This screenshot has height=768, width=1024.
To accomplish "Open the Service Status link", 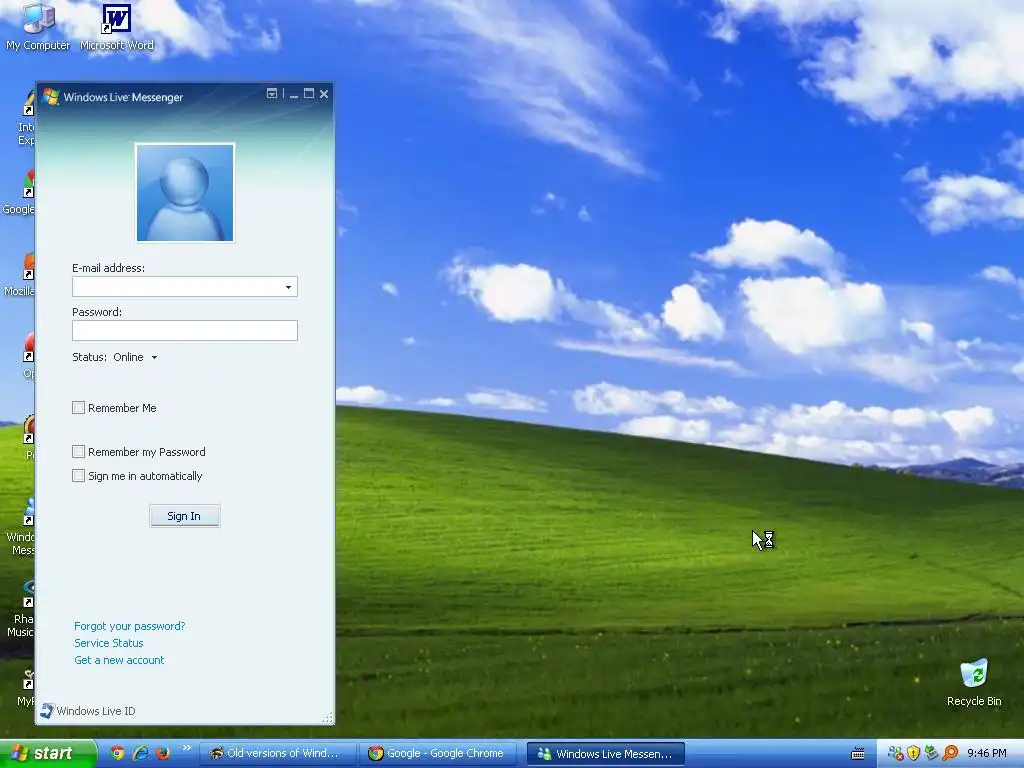I will tap(108, 643).
